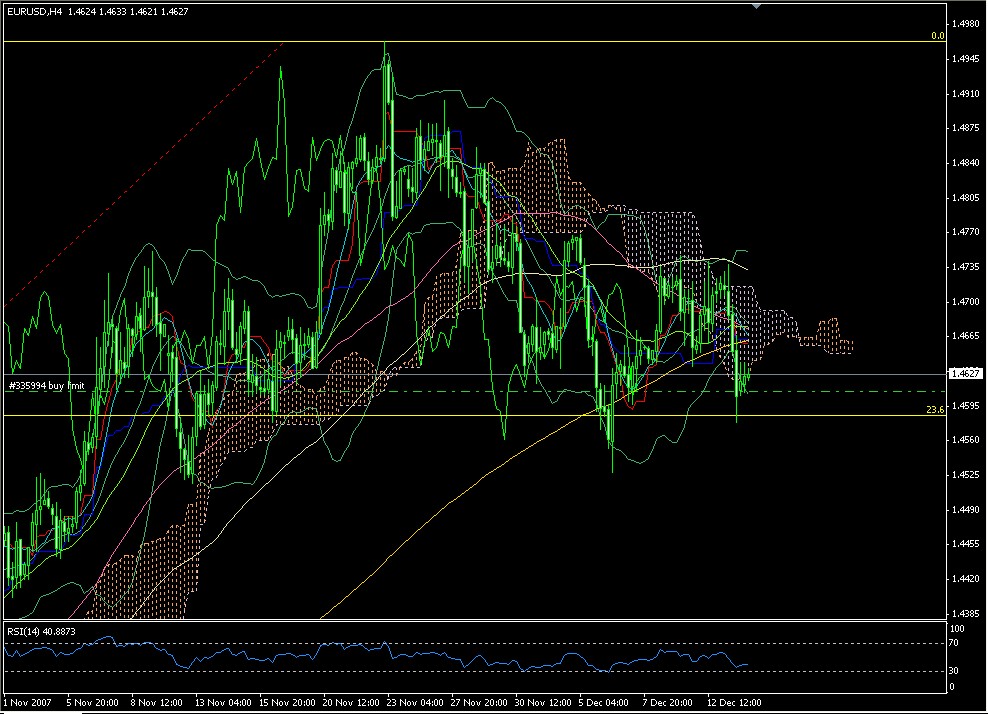Click the 5 Dec 04:00 time label

(x=604, y=702)
